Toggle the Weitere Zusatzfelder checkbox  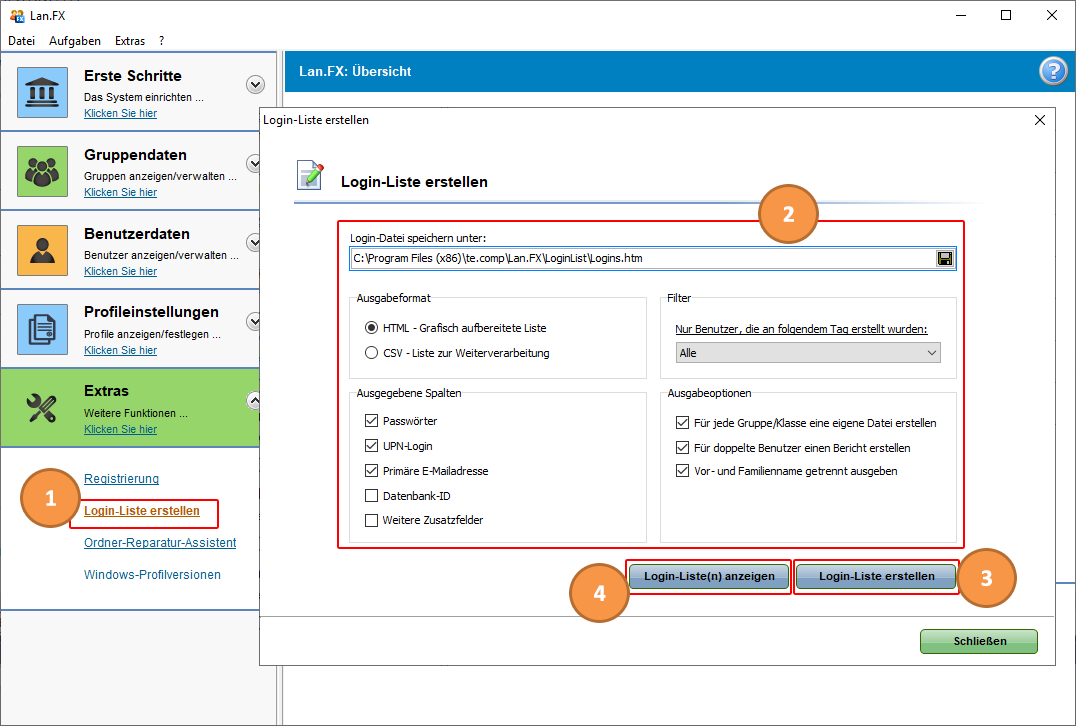click(x=372, y=520)
